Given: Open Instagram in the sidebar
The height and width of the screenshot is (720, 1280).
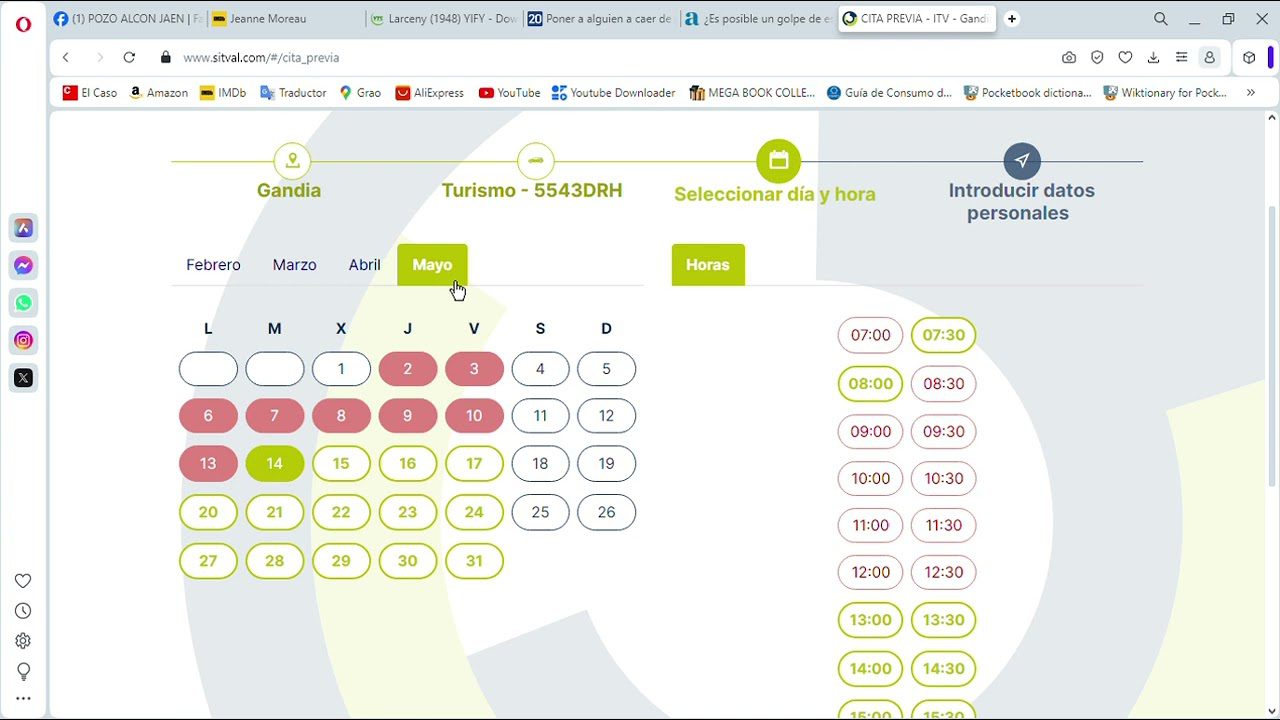Looking at the screenshot, I should (x=24, y=341).
